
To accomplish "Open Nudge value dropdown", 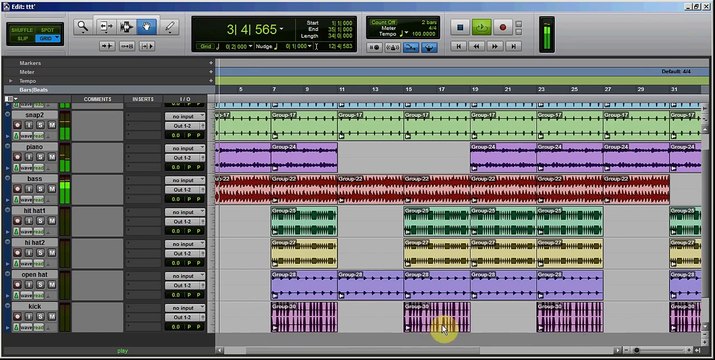I will click(x=310, y=46).
